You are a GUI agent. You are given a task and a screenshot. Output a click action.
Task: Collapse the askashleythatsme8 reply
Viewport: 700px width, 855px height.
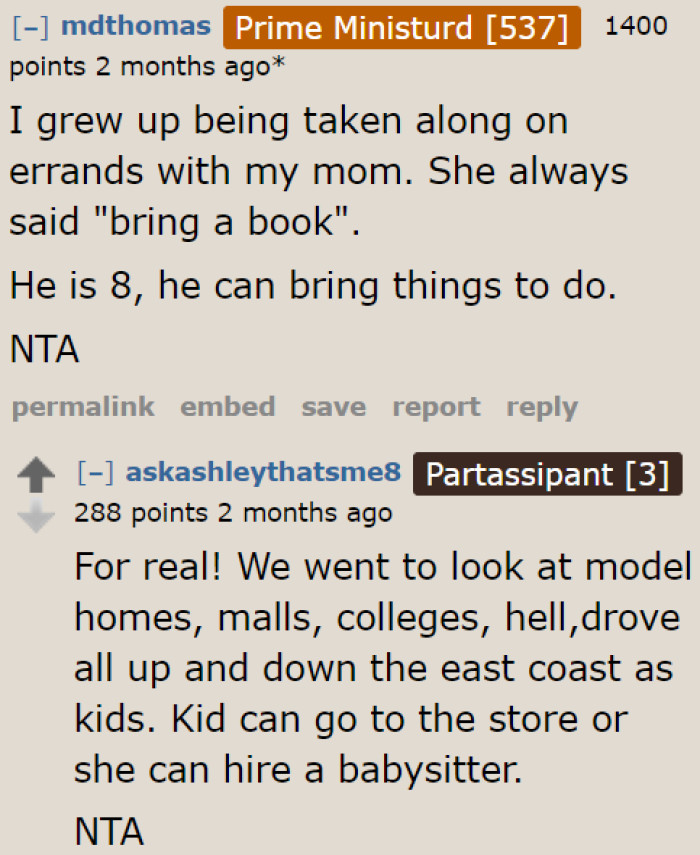pyautogui.click(x=96, y=473)
